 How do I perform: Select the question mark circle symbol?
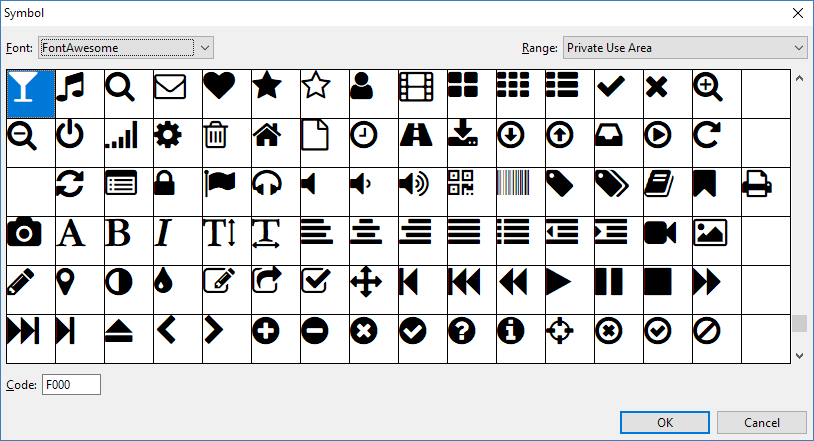click(471, 339)
